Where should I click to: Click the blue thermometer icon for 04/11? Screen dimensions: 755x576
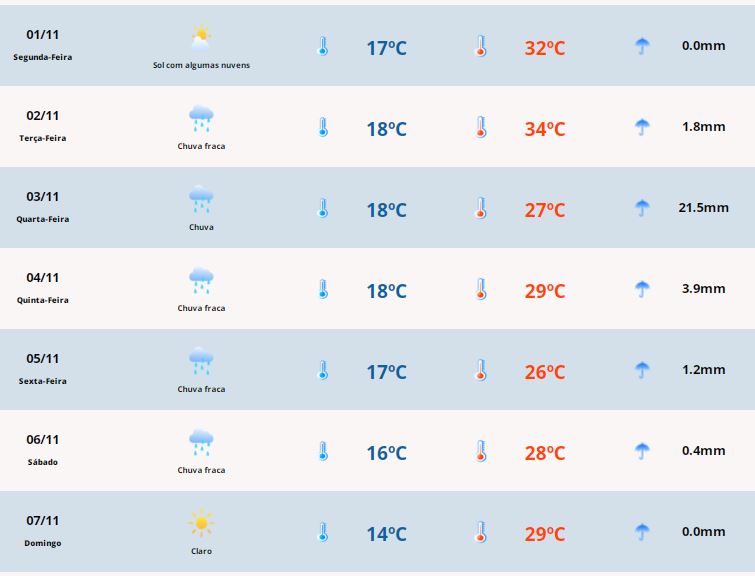pos(323,289)
